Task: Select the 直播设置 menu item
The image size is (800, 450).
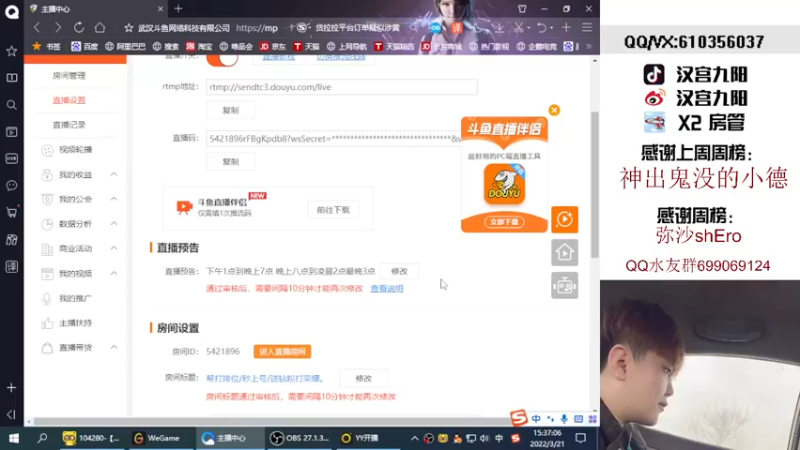Action: point(69,100)
